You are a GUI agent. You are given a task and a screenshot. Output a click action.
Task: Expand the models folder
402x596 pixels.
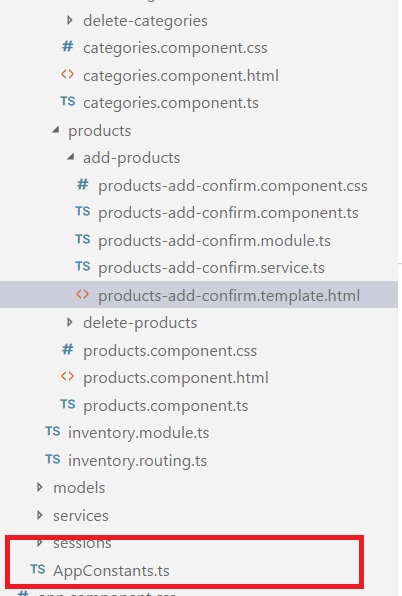point(40,487)
